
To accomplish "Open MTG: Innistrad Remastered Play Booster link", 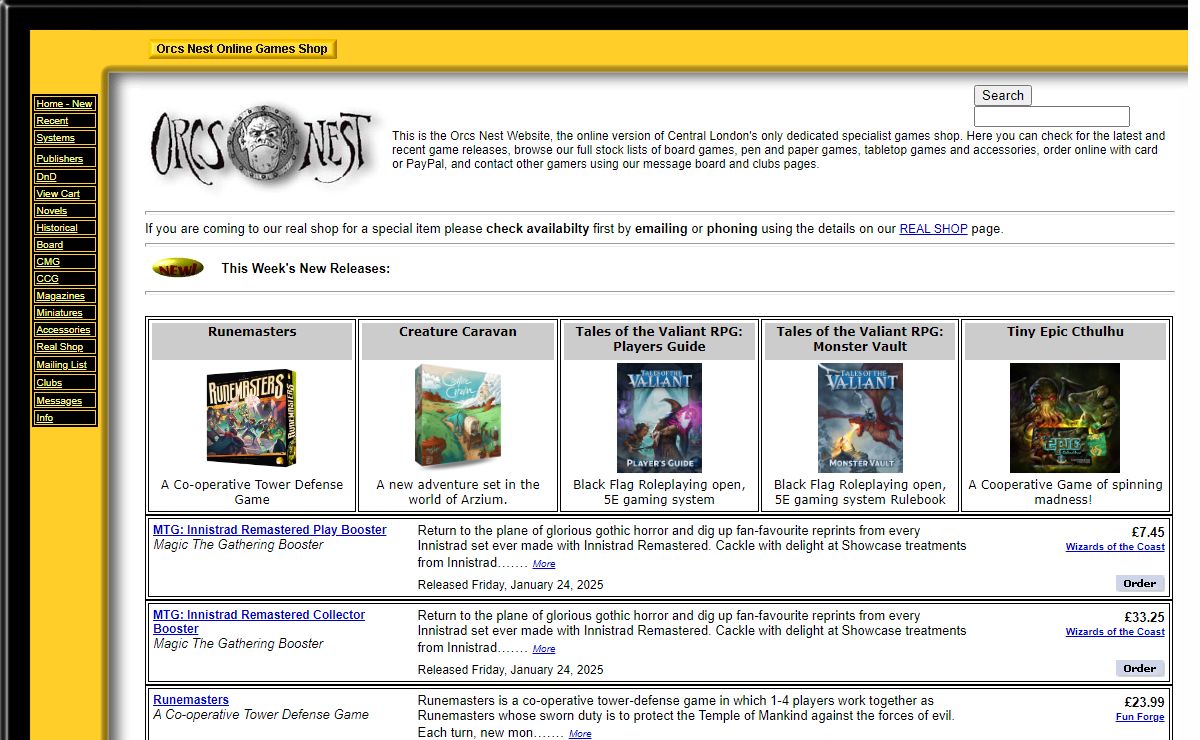I will click(269, 530).
